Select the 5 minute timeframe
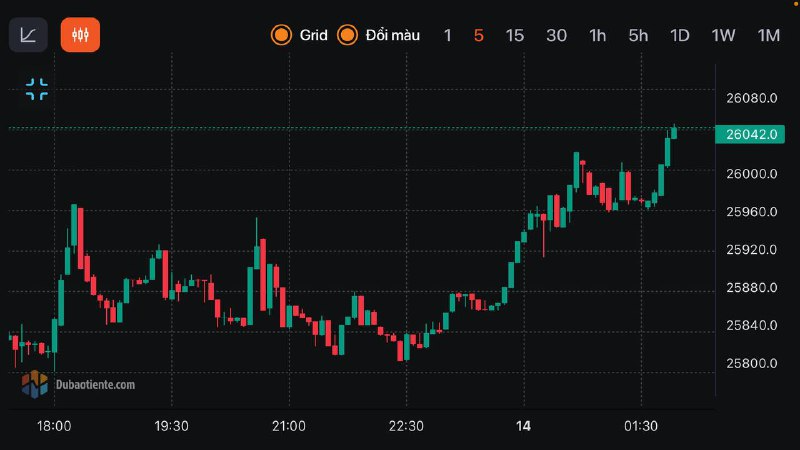 pos(479,35)
